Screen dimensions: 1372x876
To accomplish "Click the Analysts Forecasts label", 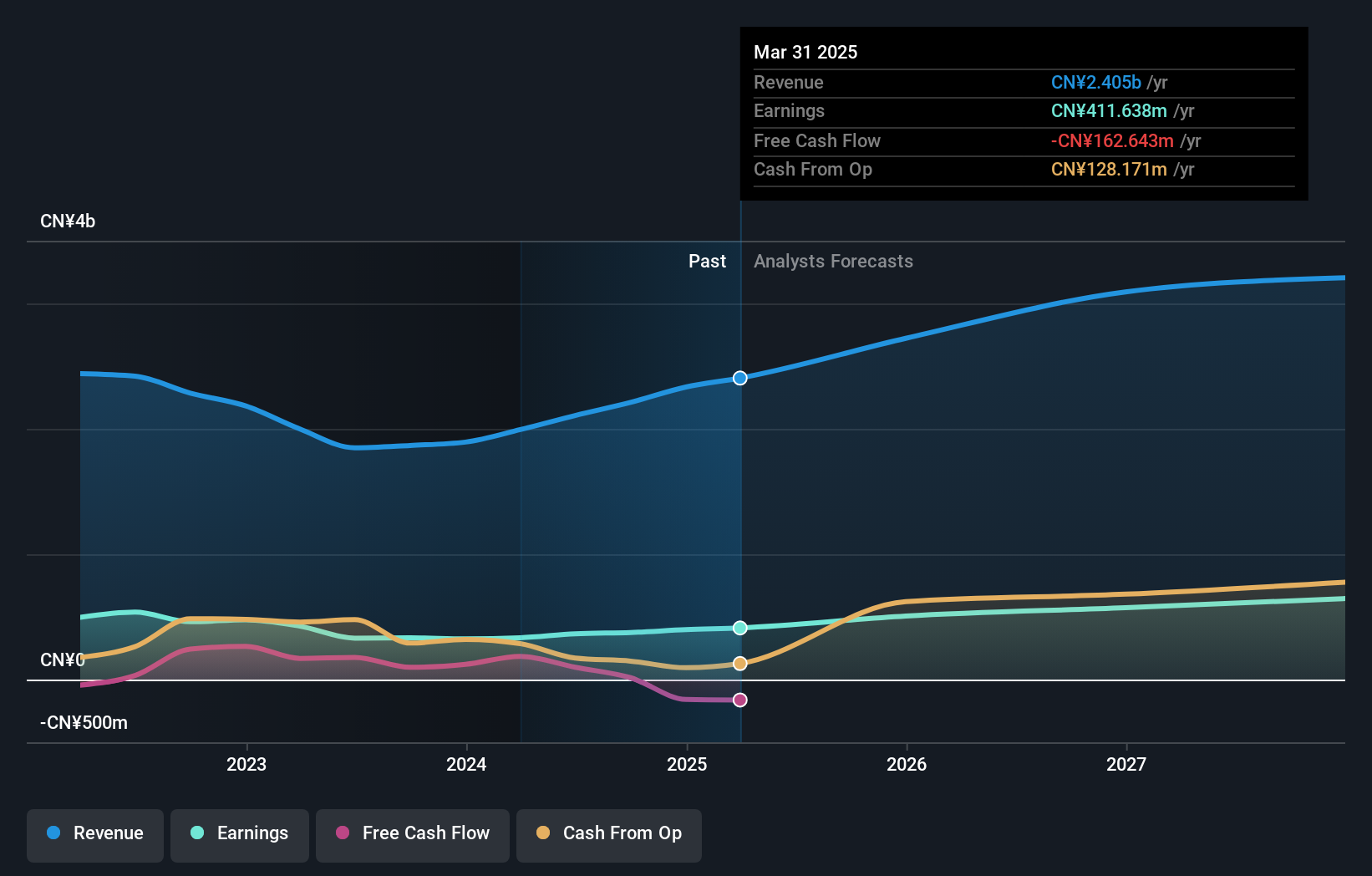I will click(x=833, y=262).
